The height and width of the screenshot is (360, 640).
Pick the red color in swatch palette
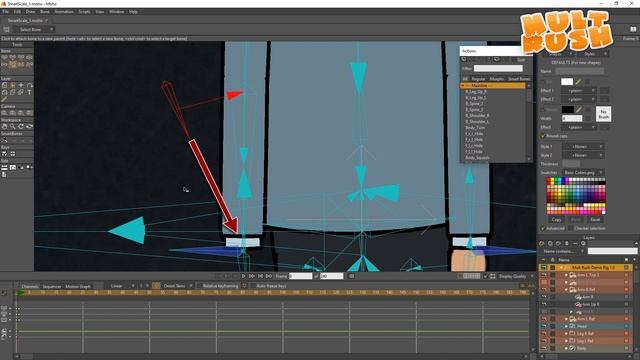549,180
